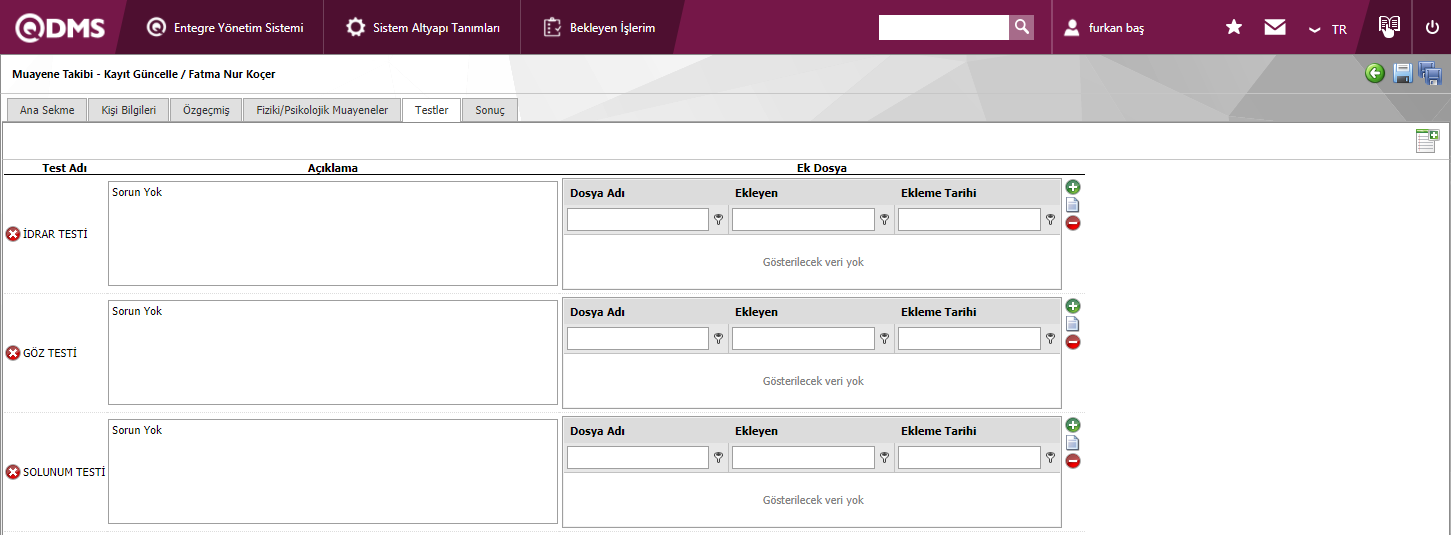Switch to Kişi Bilgileri tab
The image size is (1451, 535).
pos(129,110)
